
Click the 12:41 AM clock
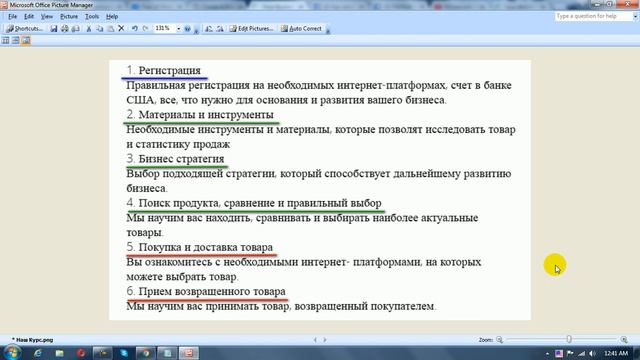coord(616,353)
